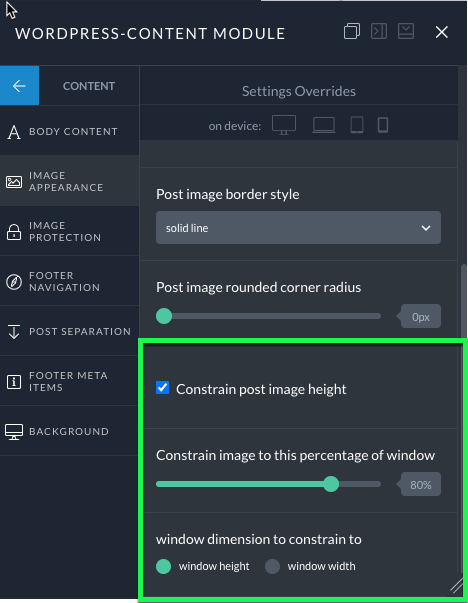Uncheck Constrain post image height
Screen dimensions: 468x603
tap(162, 388)
